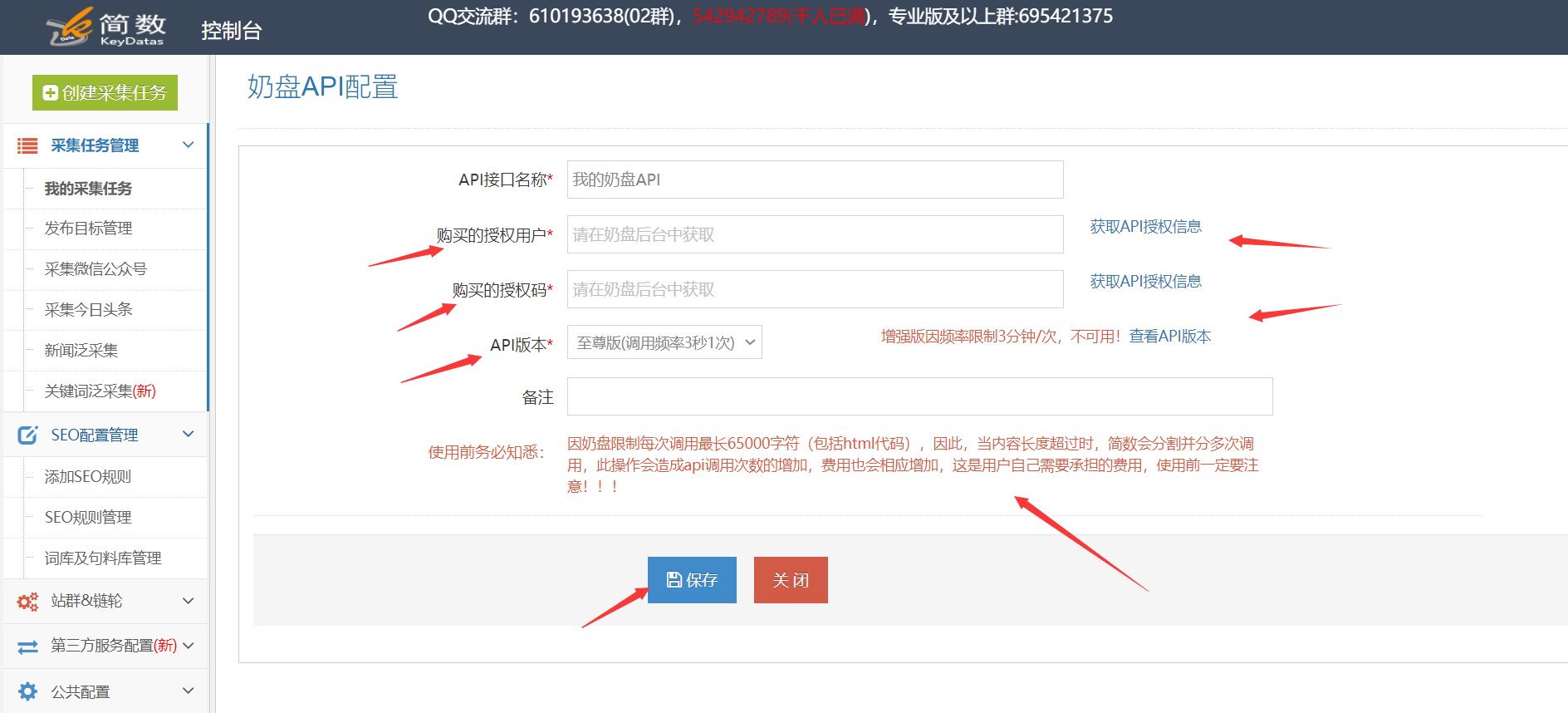Click the floppy disk icon on 保存 button
This screenshot has width=1568, height=713.
tap(674, 580)
